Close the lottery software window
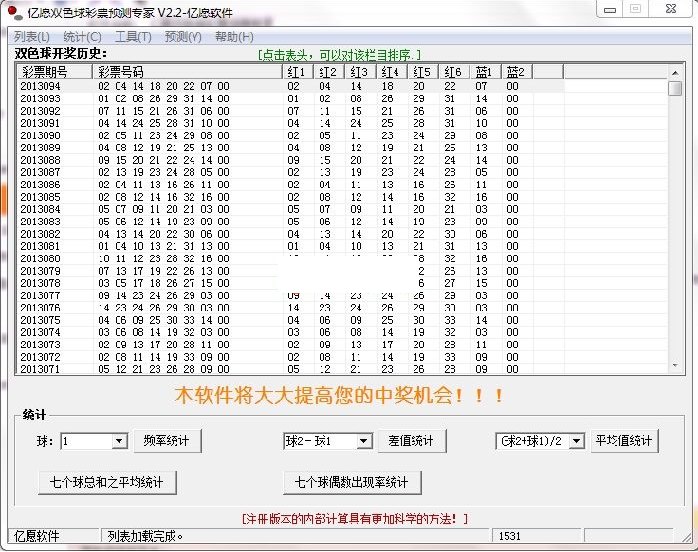Viewport: 698px width, 552px height. tap(671, 11)
